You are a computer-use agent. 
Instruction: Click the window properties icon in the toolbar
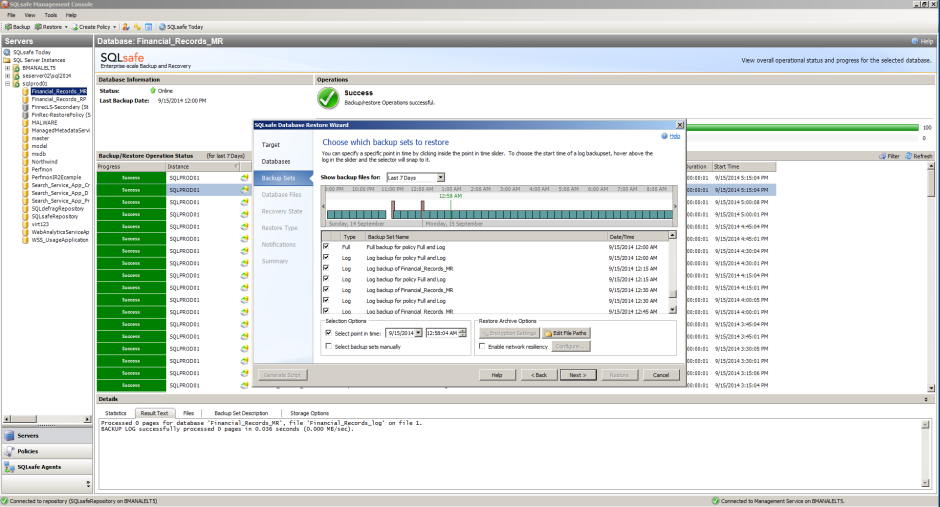149,27
